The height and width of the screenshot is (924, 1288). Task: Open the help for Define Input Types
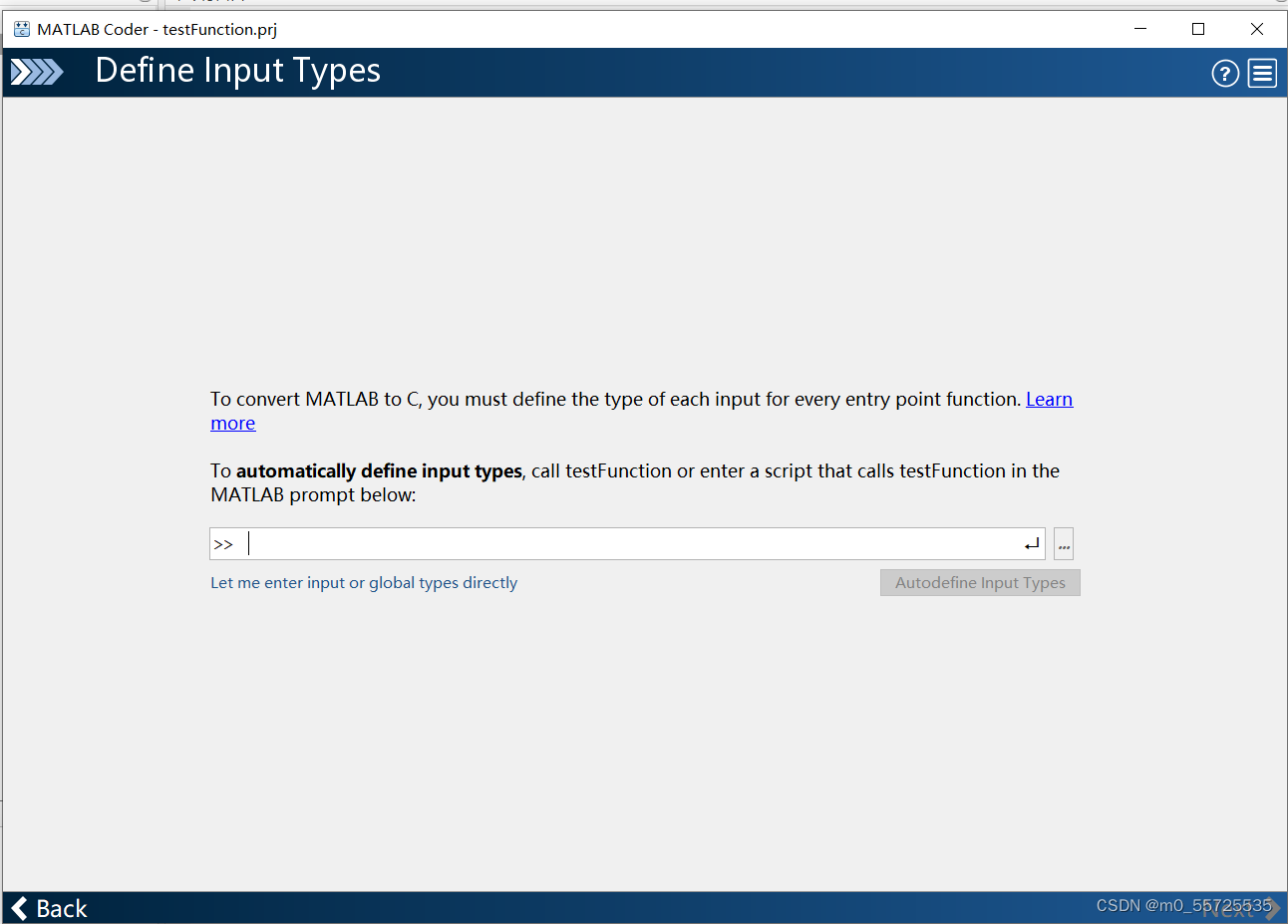pyautogui.click(x=1225, y=73)
